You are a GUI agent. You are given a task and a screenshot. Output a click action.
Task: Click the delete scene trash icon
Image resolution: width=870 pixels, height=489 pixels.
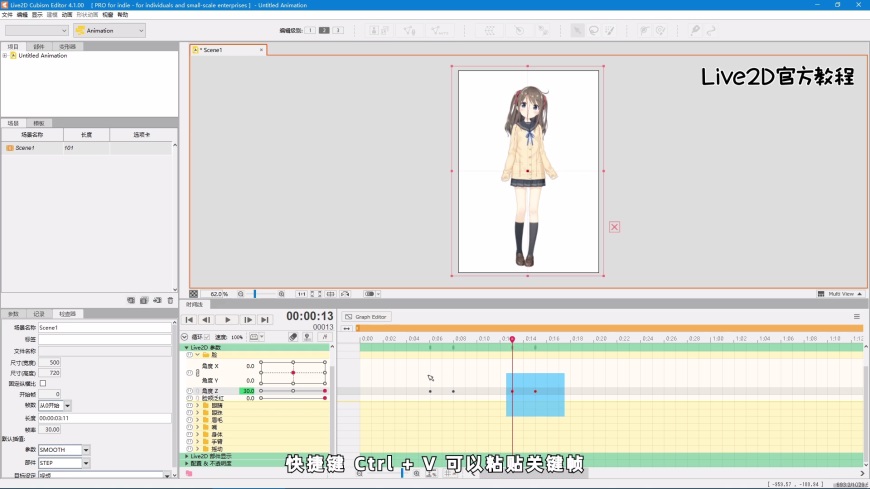point(170,300)
